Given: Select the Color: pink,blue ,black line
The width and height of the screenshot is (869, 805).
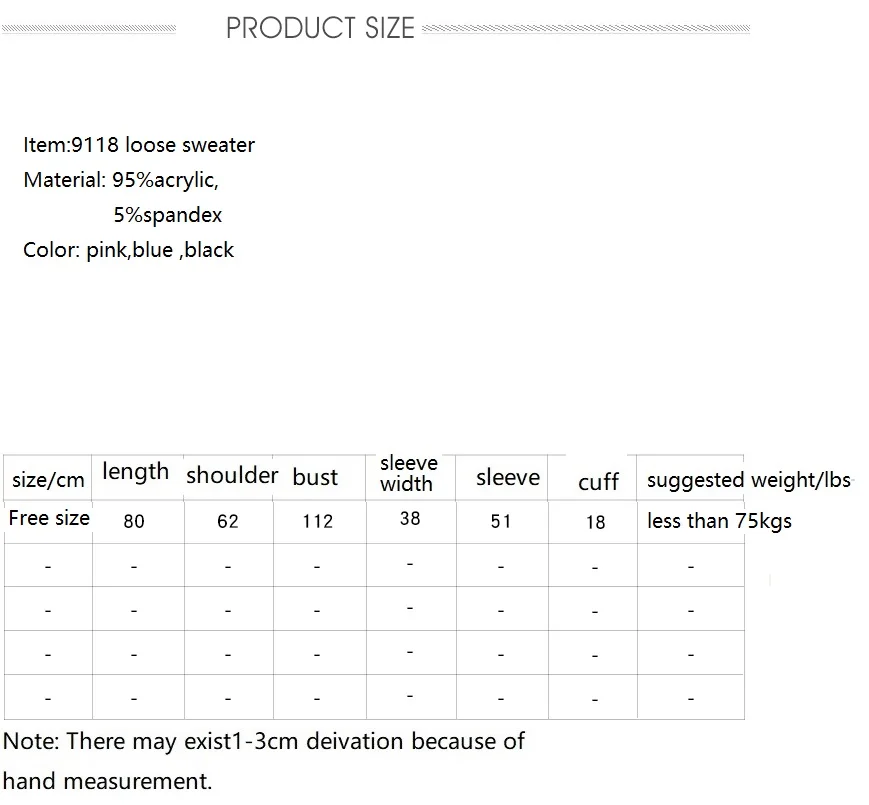Looking at the screenshot, I should pos(129,250).
